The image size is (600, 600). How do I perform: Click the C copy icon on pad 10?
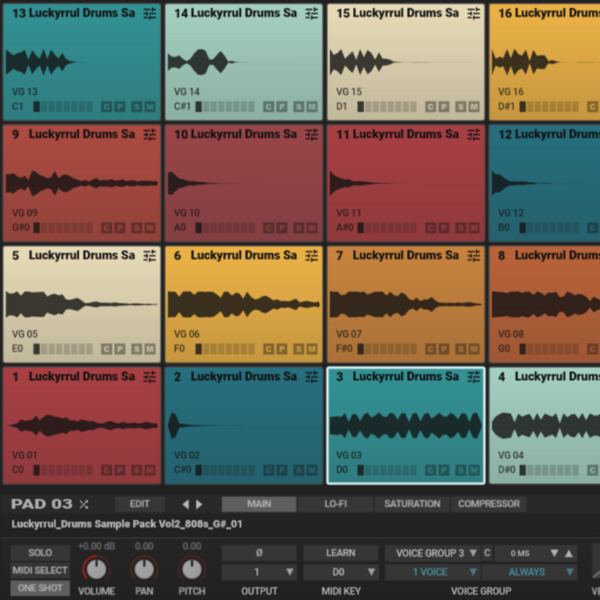(268, 228)
